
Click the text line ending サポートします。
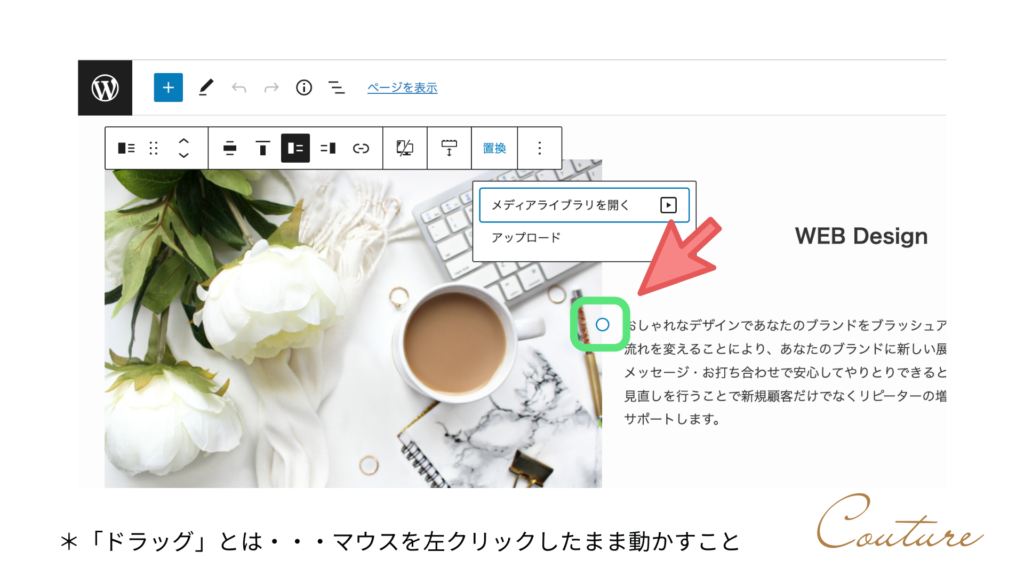(671, 419)
